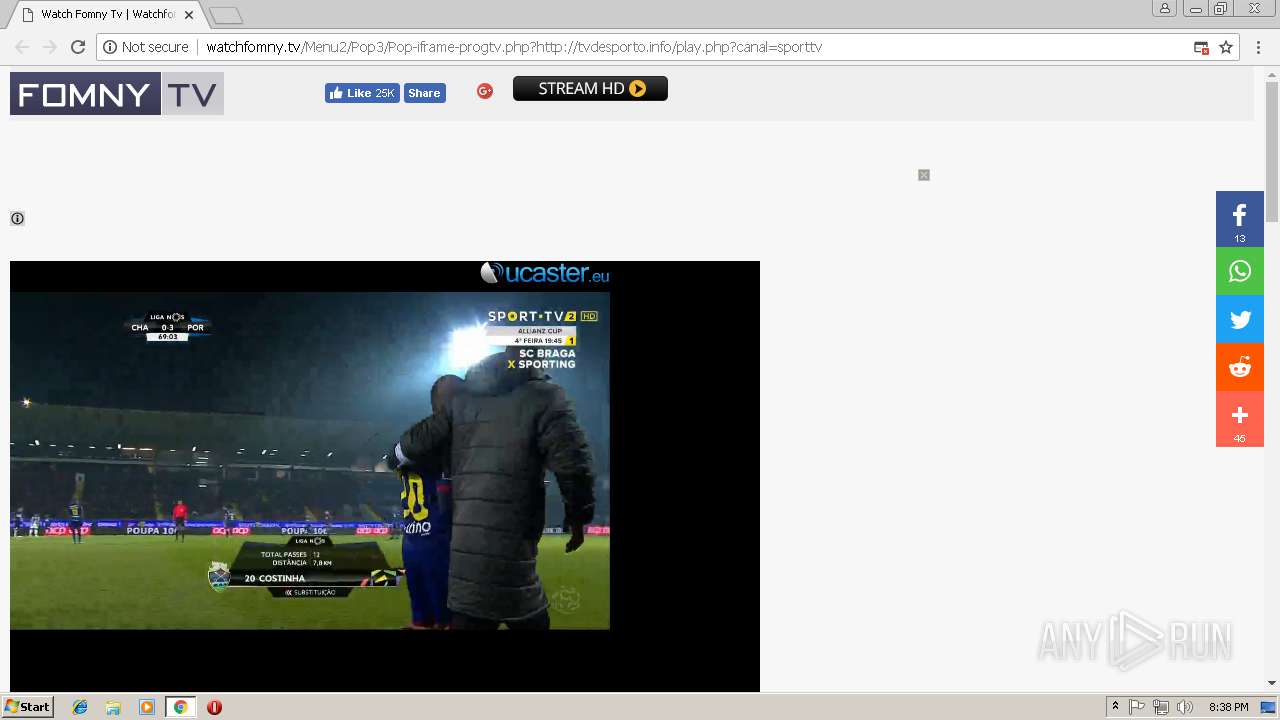This screenshot has height=720, width=1280.
Task: Share via WhatsApp sidebar icon
Action: (x=1240, y=271)
